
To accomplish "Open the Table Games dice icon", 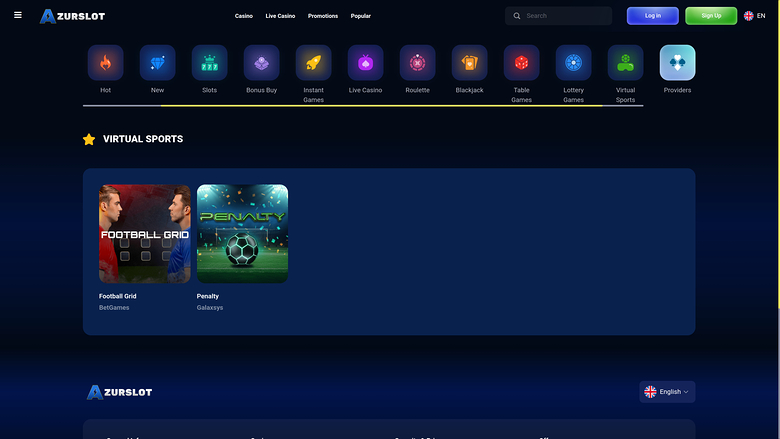I will [521, 63].
